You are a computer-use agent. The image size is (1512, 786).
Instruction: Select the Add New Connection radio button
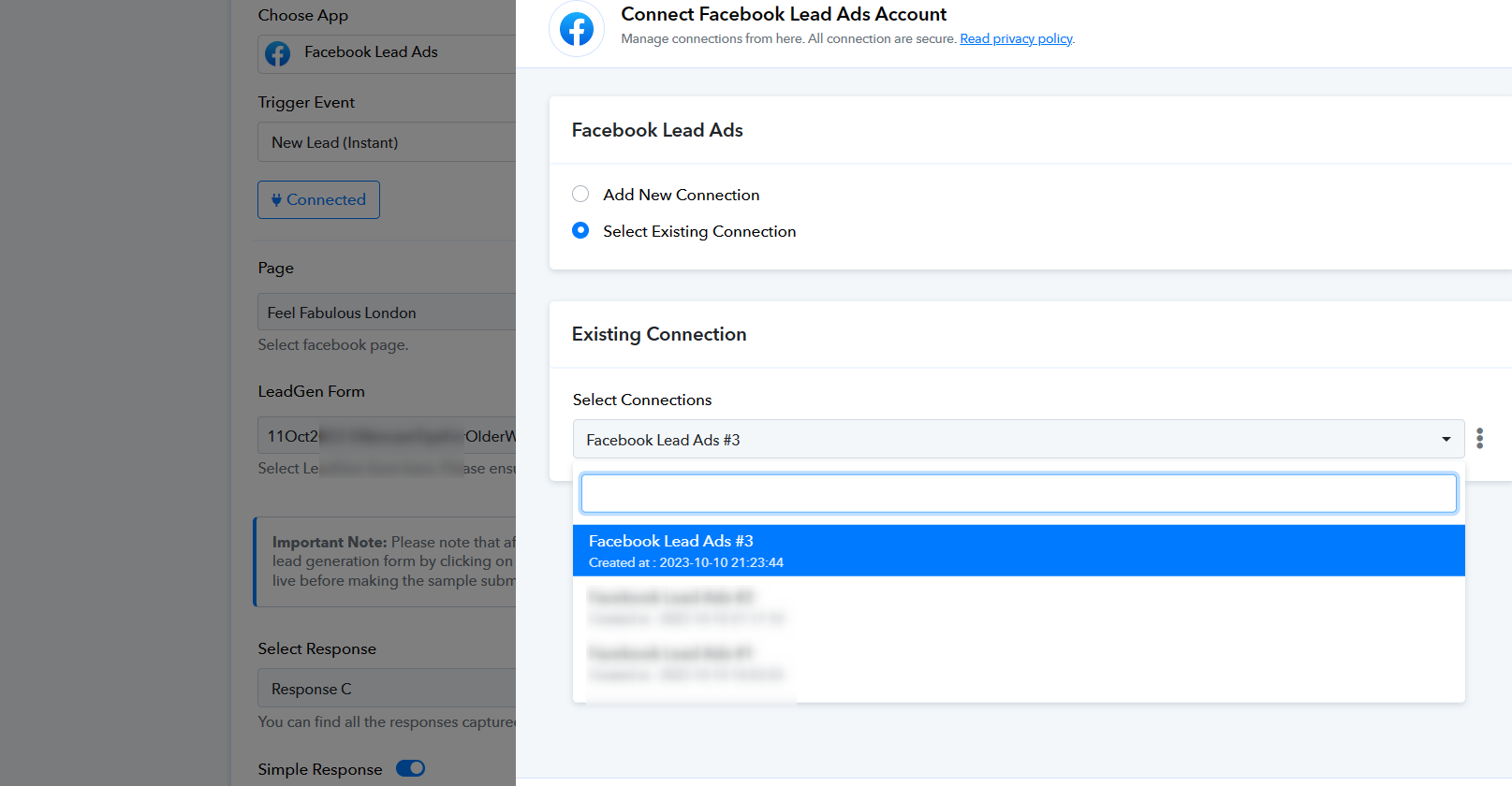coord(580,194)
